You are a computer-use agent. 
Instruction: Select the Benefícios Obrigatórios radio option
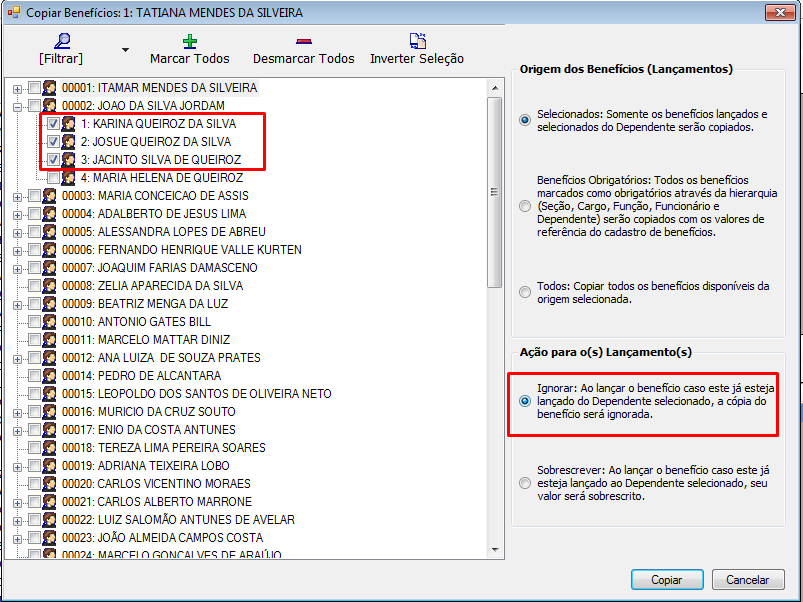point(525,206)
